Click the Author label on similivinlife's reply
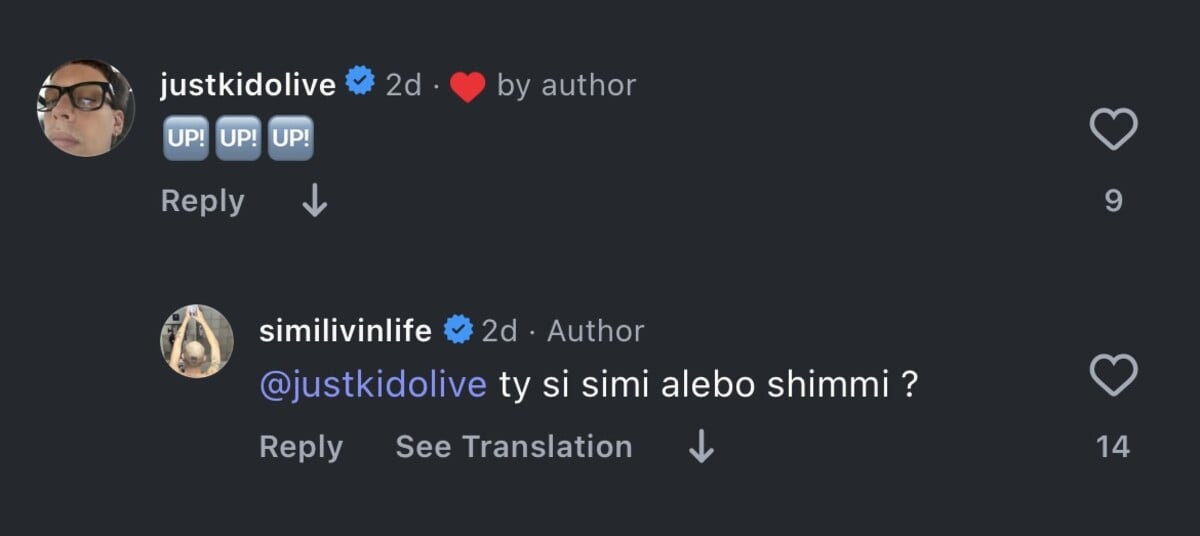Screen dimensions: 1200x536 [595, 331]
